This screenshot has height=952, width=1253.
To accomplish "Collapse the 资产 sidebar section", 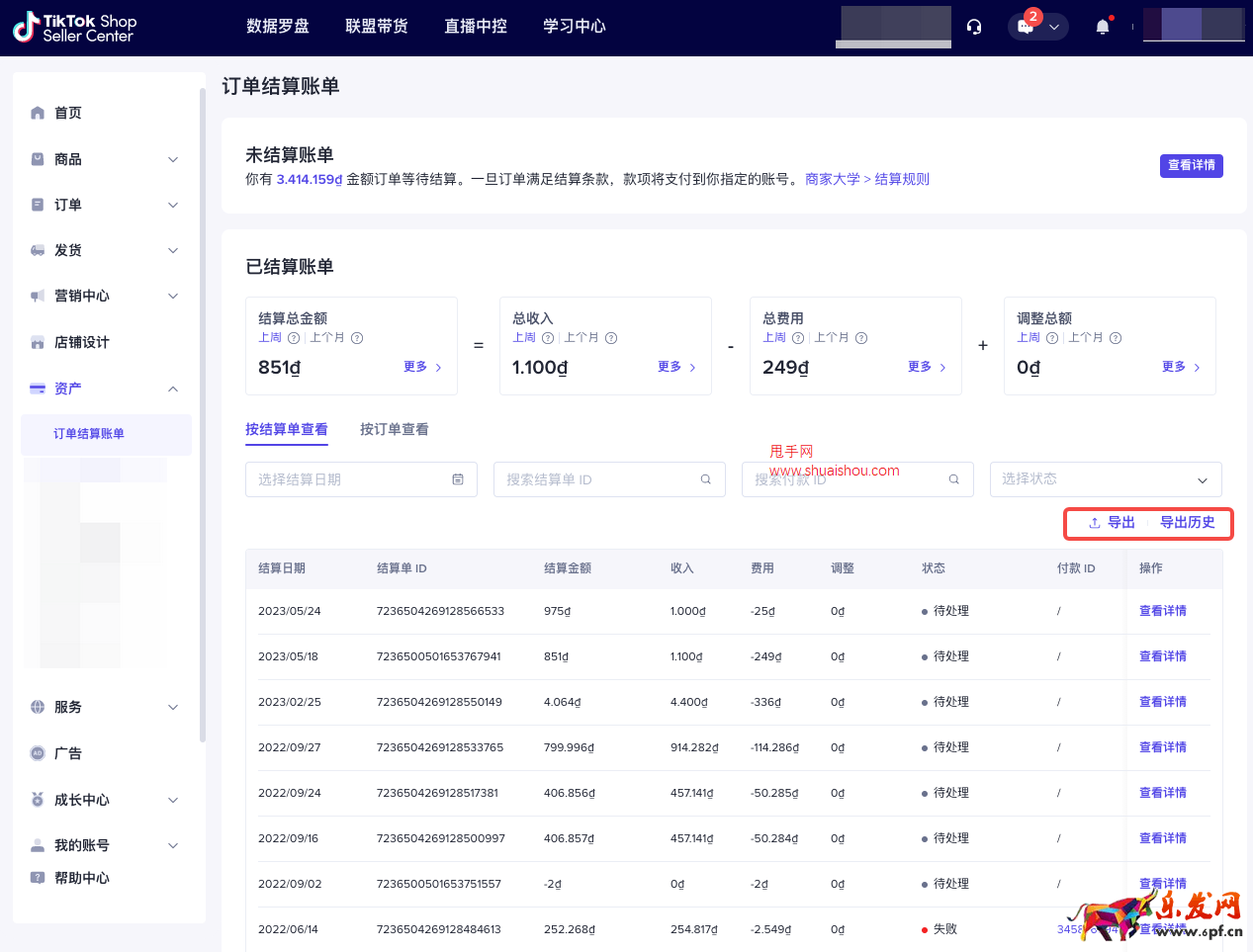I will (173, 388).
